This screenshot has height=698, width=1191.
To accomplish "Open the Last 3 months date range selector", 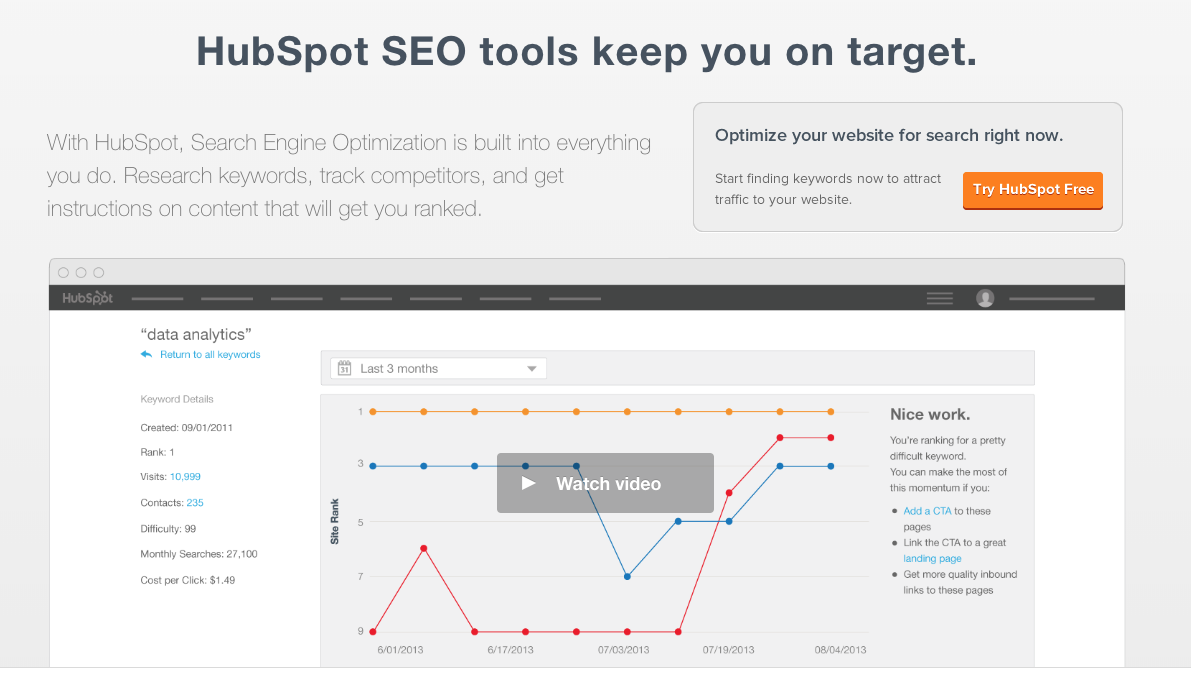I will 438,368.
